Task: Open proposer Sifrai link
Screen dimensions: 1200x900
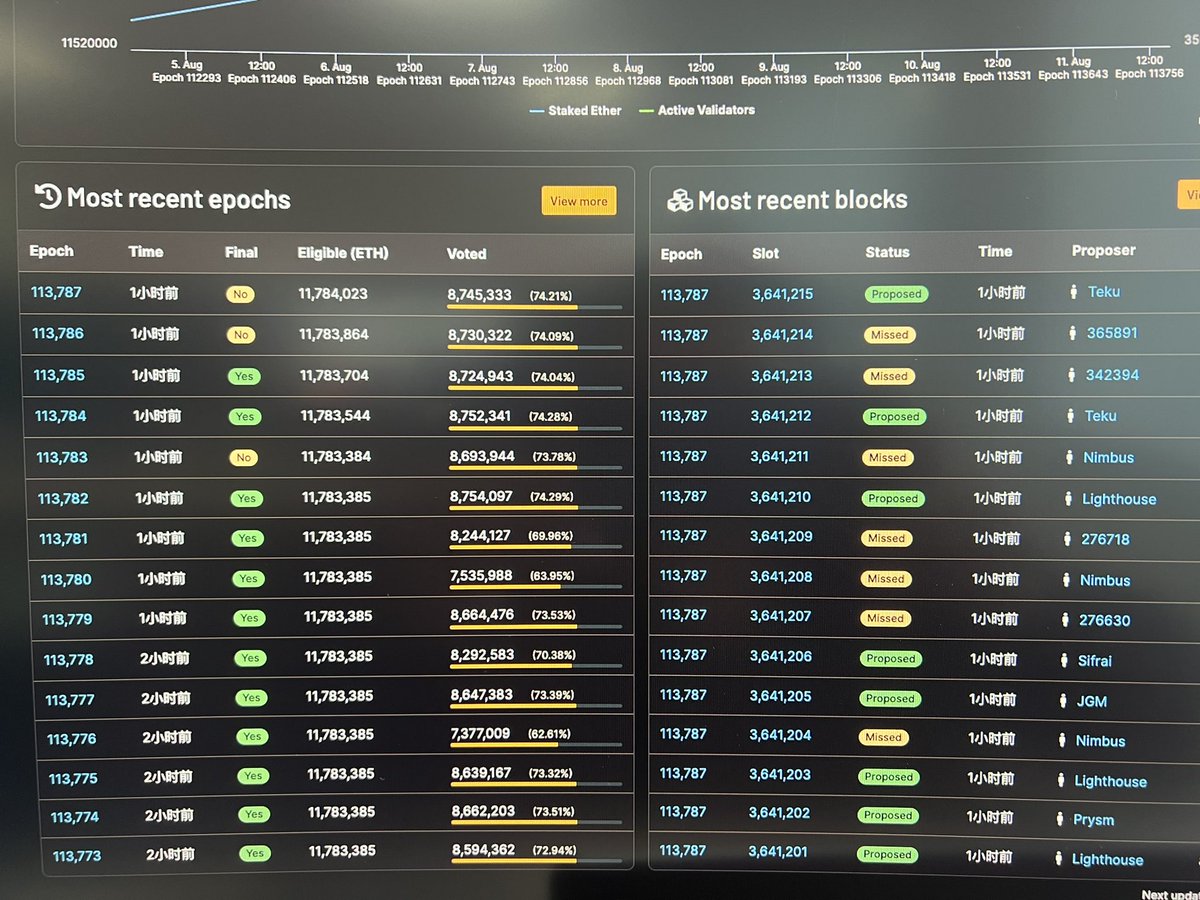Action: (x=1094, y=661)
